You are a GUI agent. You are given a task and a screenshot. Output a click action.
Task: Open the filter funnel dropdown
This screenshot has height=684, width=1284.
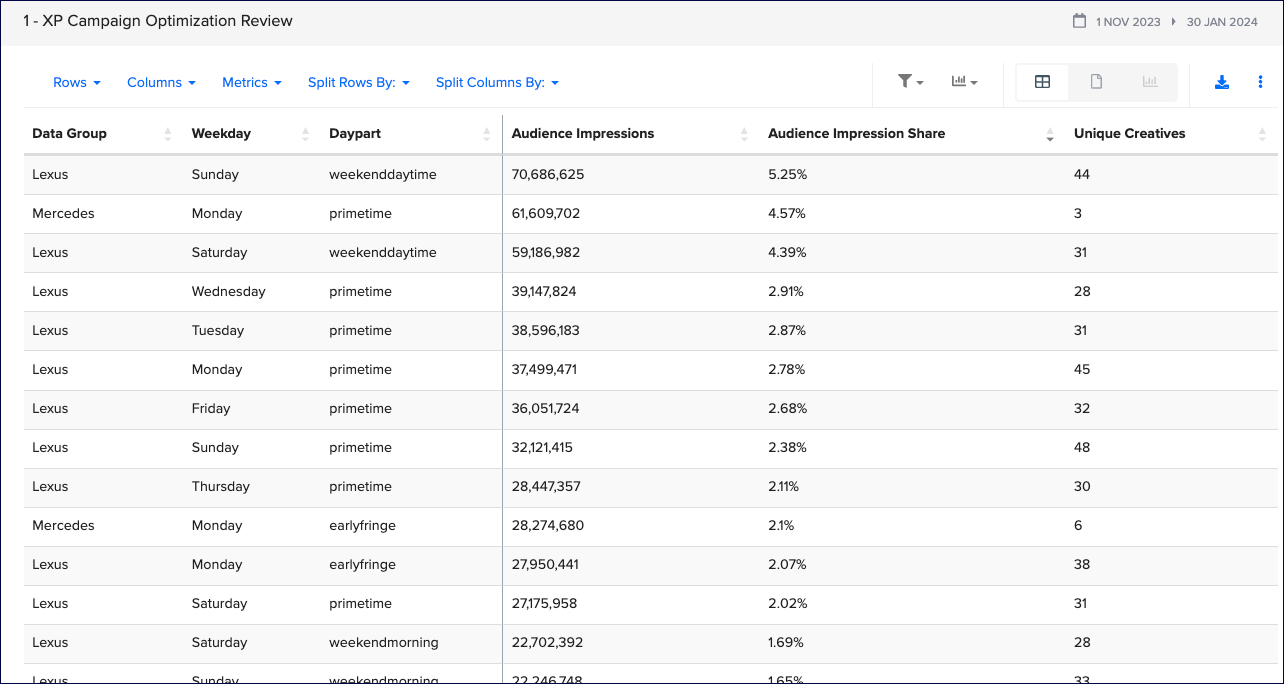point(909,82)
